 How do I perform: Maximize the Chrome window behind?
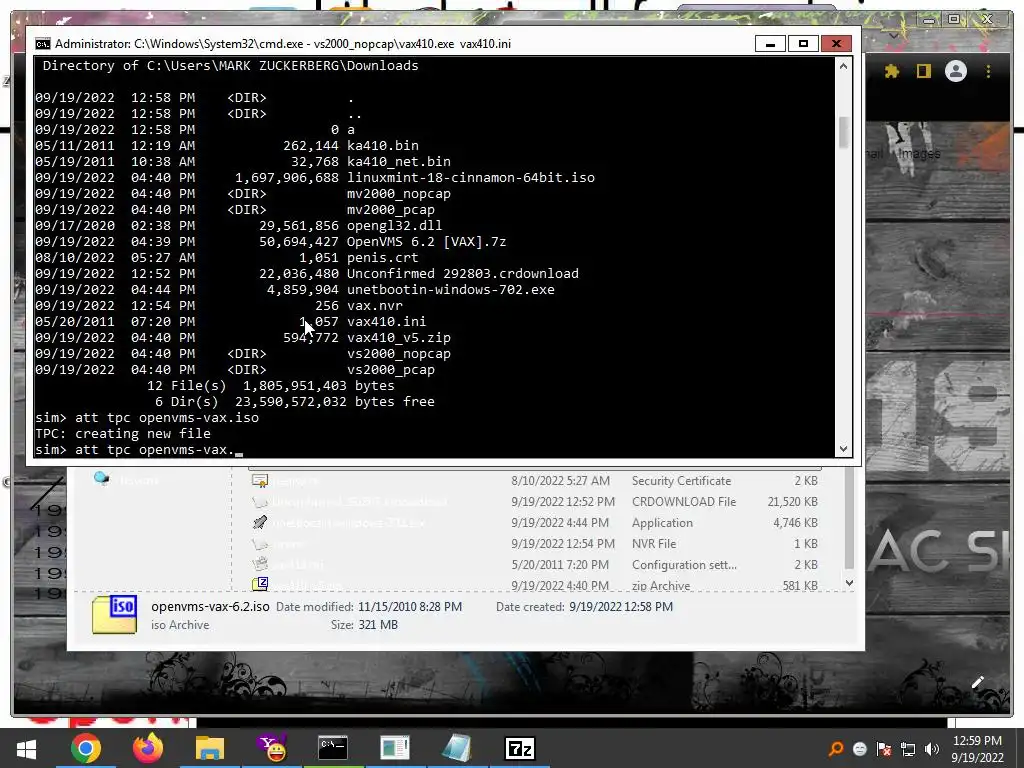954,20
